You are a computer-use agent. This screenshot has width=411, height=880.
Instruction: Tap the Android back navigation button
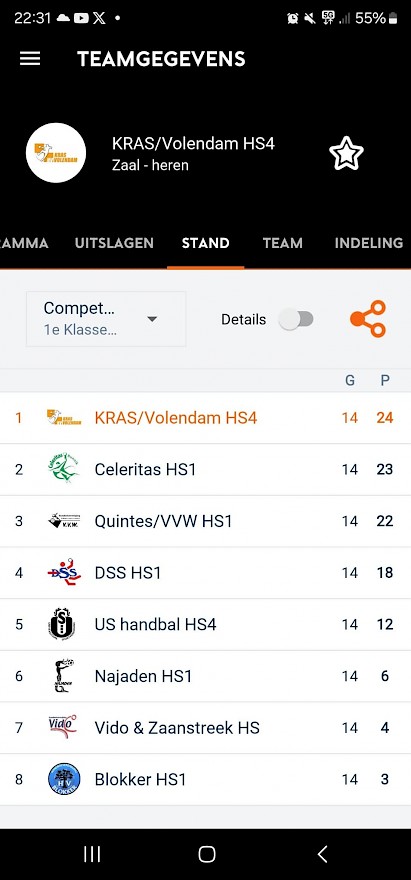click(x=322, y=854)
